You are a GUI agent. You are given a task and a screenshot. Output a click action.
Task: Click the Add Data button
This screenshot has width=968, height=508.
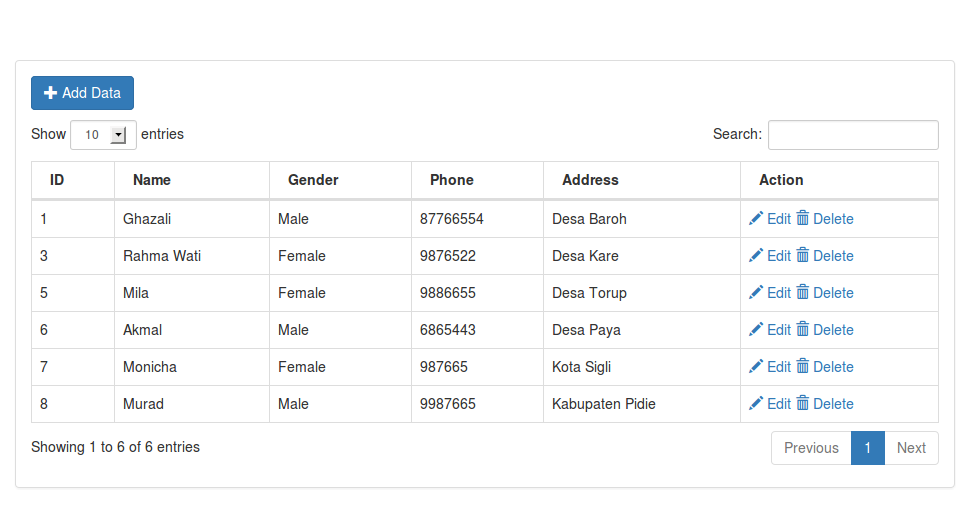click(82, 93)
